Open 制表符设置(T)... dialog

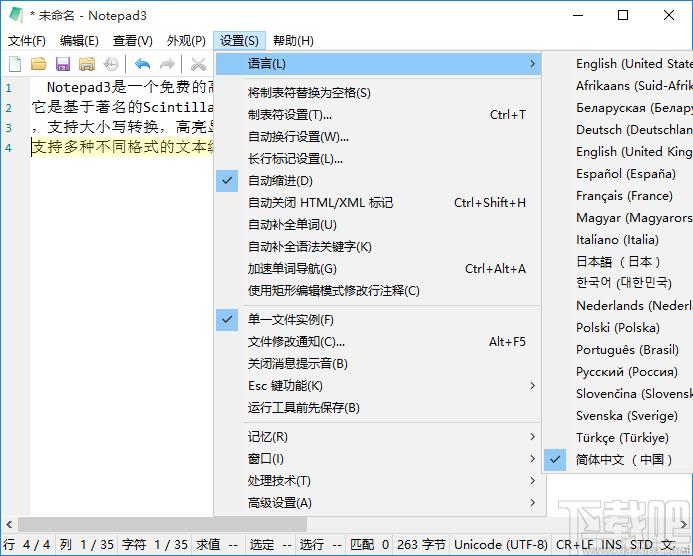378,115
